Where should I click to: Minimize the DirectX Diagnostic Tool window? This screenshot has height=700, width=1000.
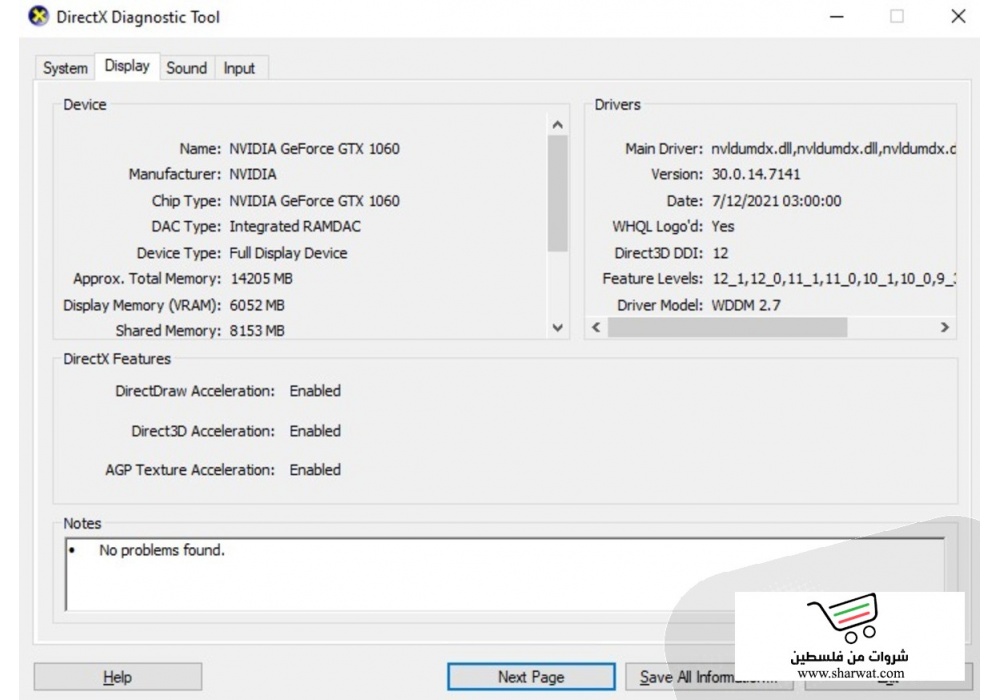point(837,17)
